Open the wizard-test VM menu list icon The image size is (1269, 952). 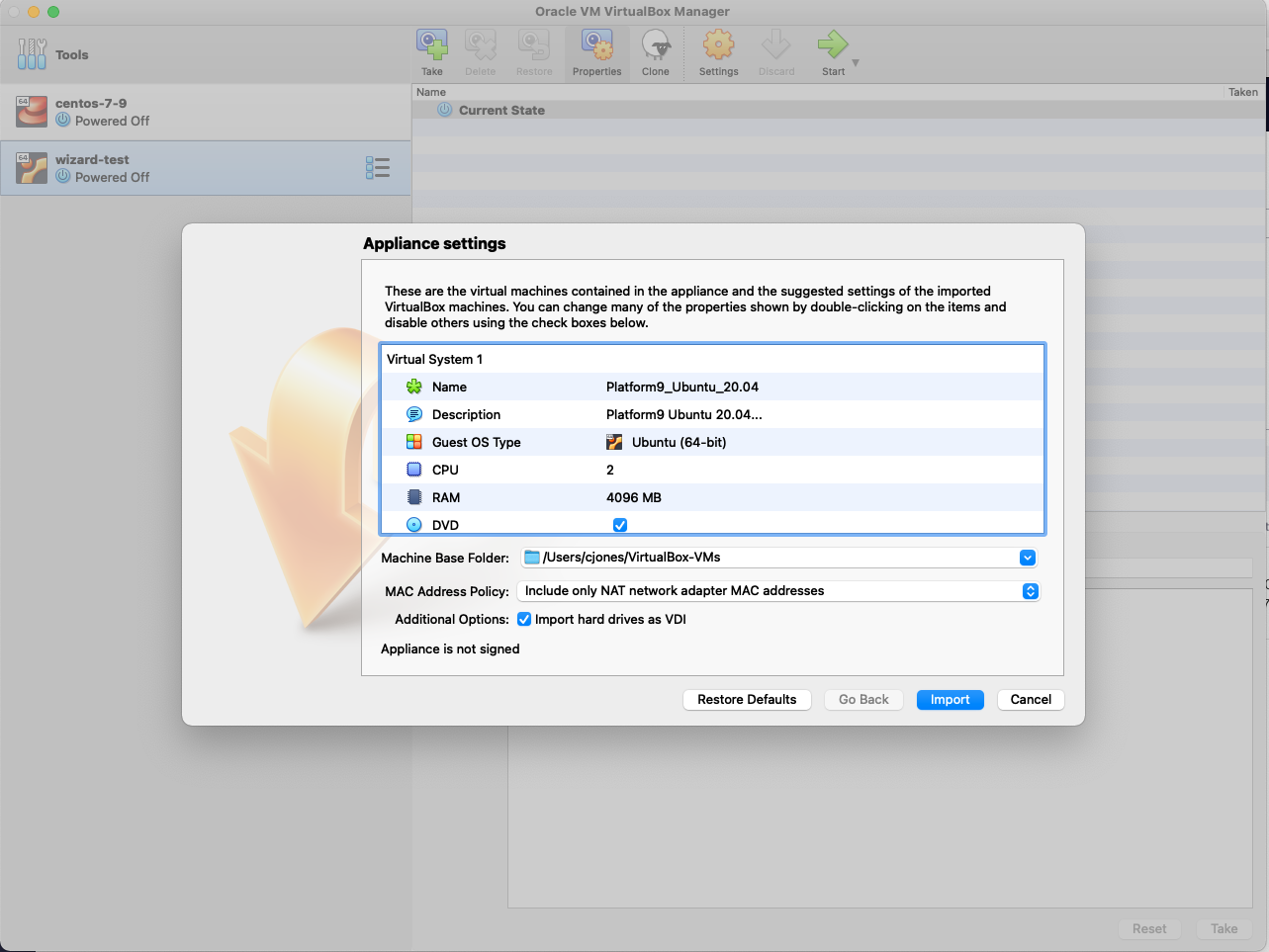pos(377,168)
